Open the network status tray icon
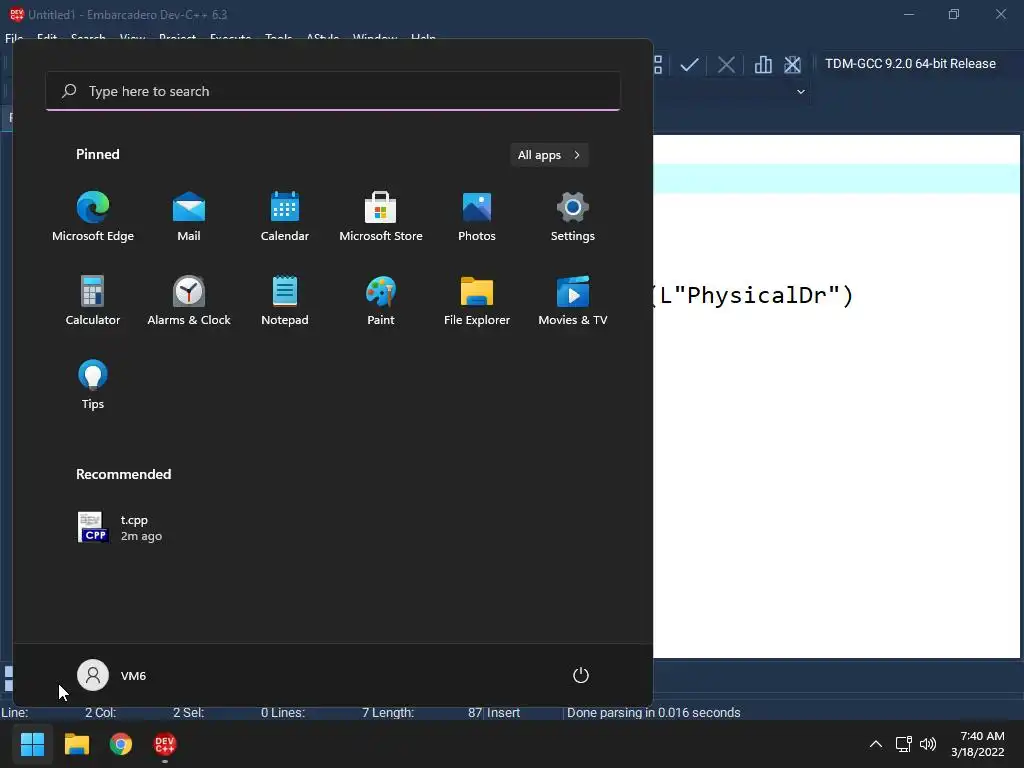 [903, 744]
